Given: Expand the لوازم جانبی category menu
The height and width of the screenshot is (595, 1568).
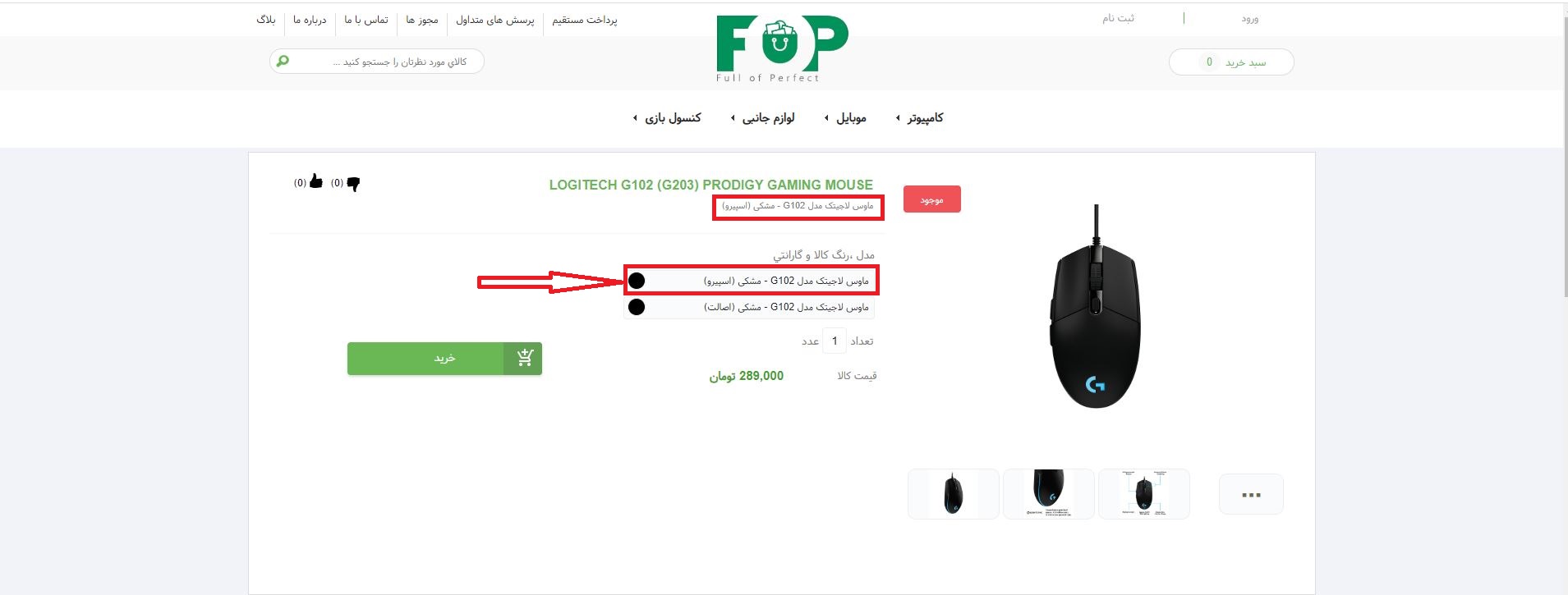Looking at the screenshot, I should (x=763, y=118).
